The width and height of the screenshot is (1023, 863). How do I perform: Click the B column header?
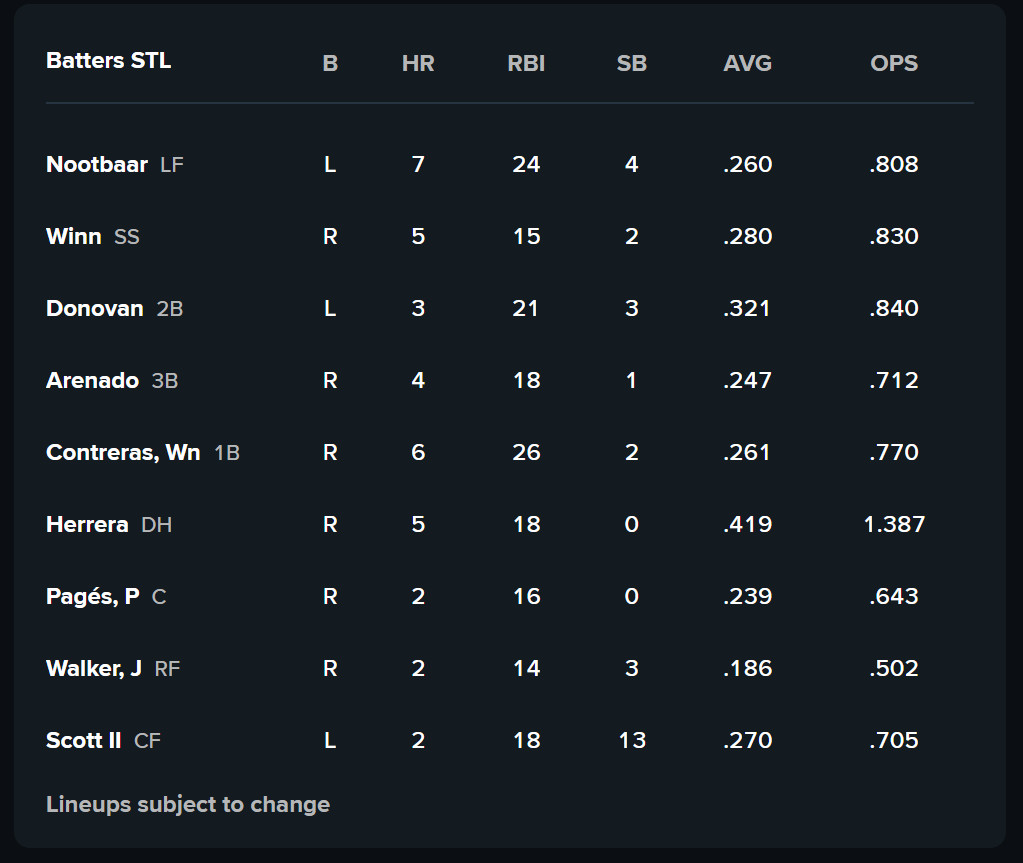(x=330, y=63)
